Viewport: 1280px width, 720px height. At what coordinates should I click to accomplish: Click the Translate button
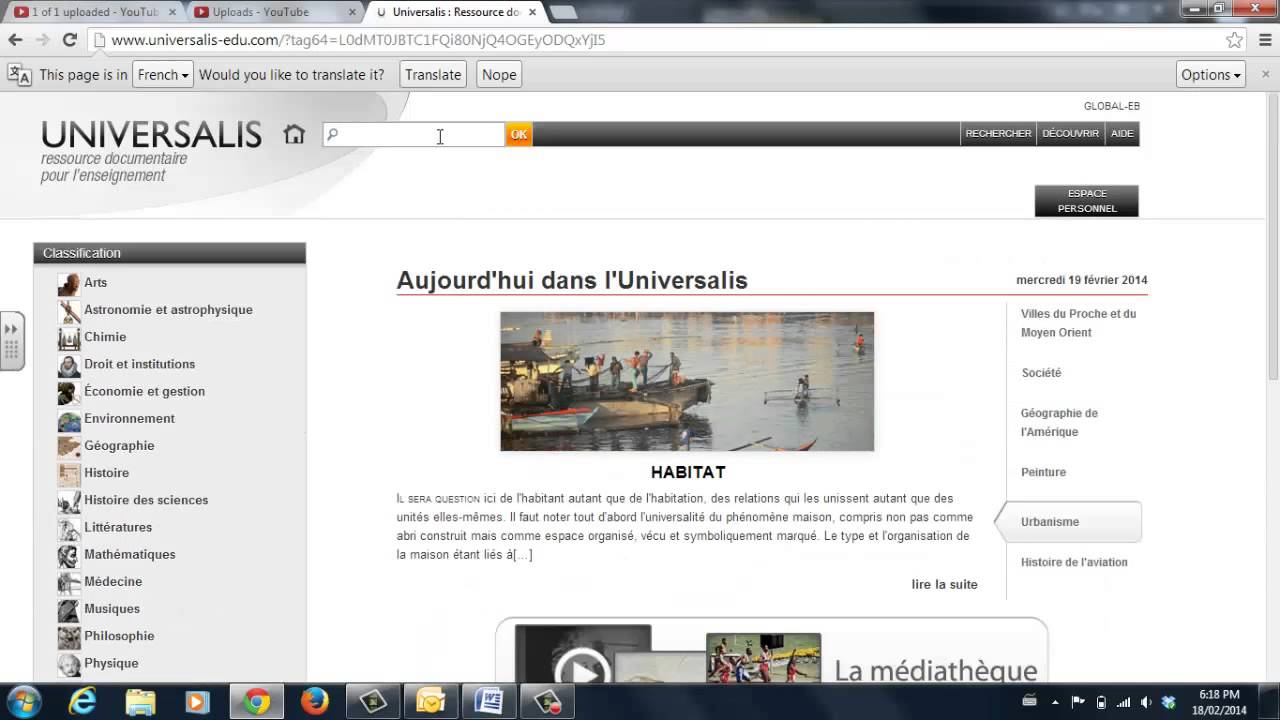click(433, 75)
